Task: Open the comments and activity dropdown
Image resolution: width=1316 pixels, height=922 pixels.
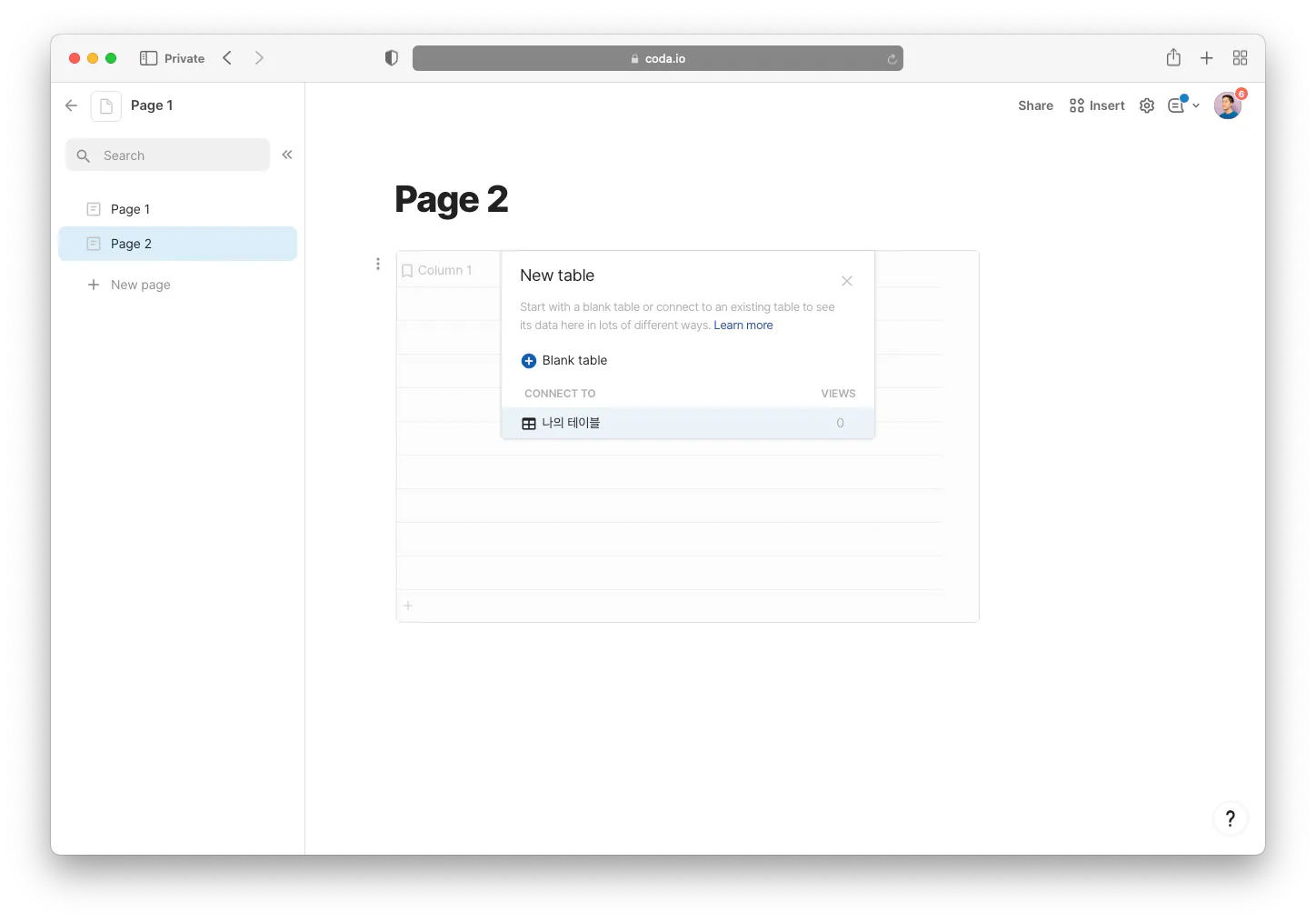Action: [x=1183, y=105]
